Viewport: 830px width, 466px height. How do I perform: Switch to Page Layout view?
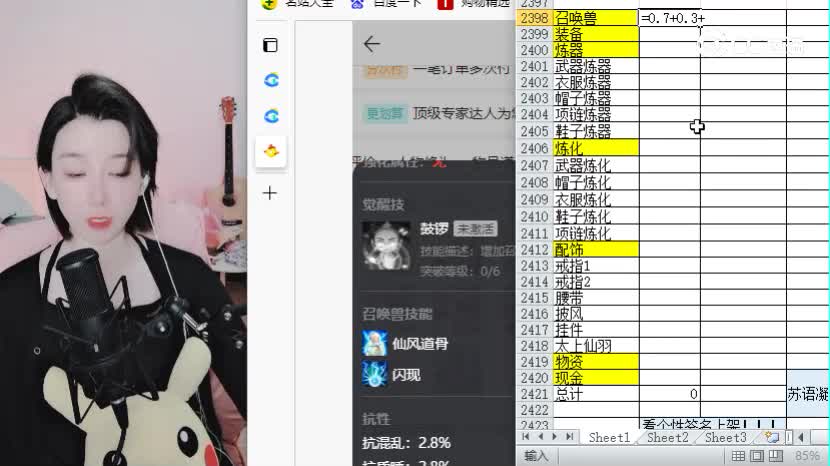pos(757,456)
